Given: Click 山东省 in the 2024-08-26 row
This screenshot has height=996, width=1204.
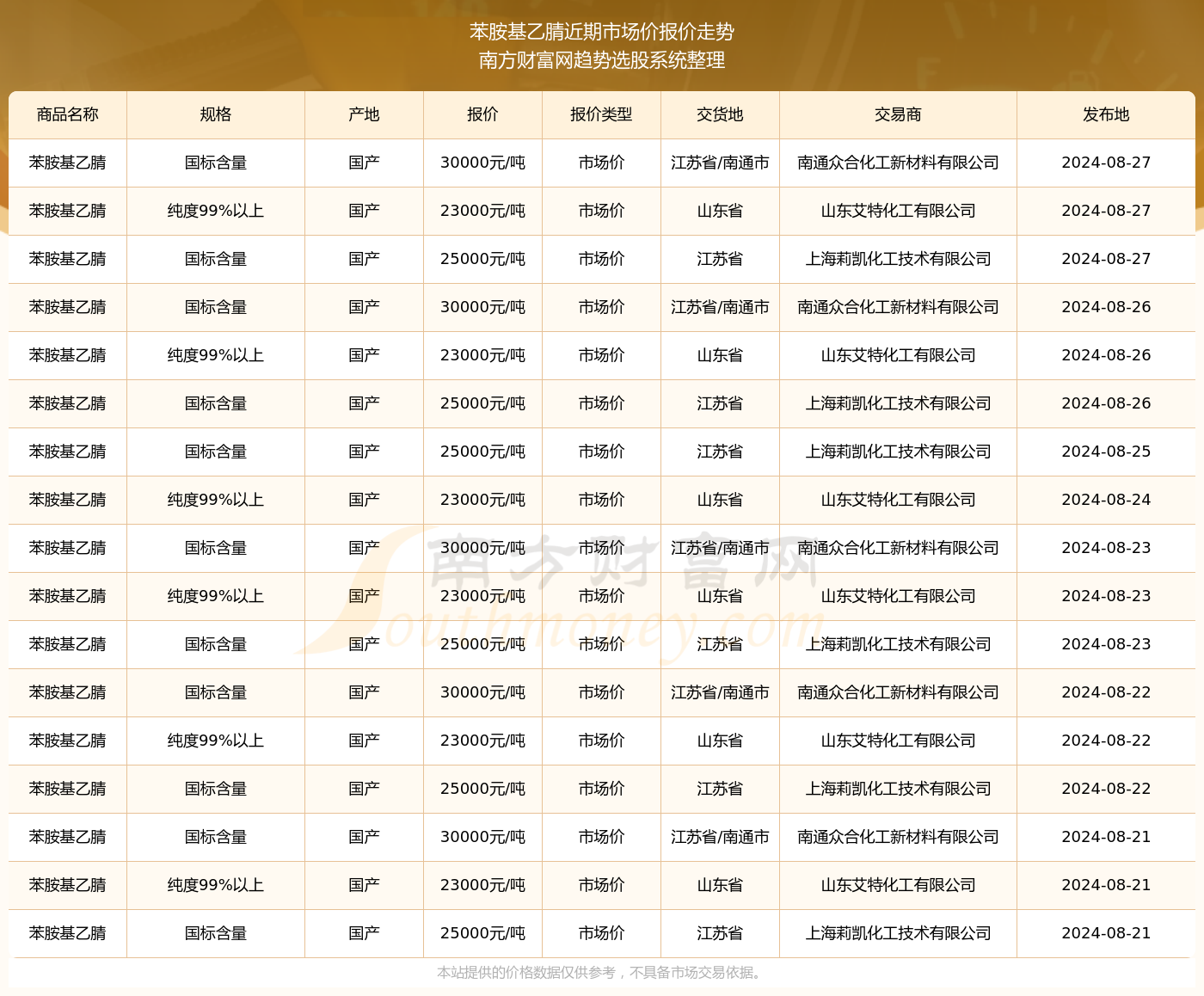Looking at the screenshot, I should pyautogui.click(x=720, y=355).
